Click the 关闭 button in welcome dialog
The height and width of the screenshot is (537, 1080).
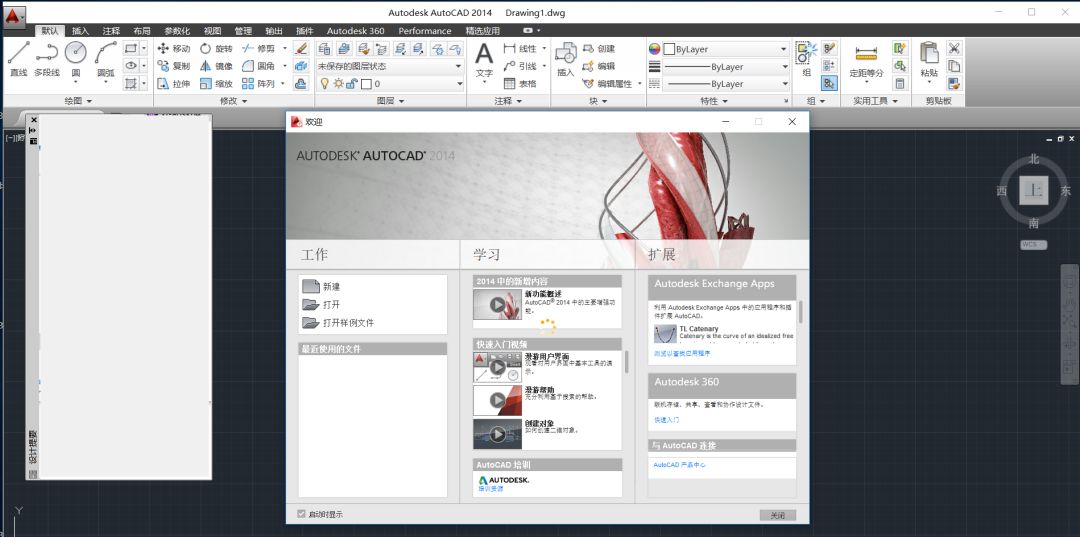point(778,515)
